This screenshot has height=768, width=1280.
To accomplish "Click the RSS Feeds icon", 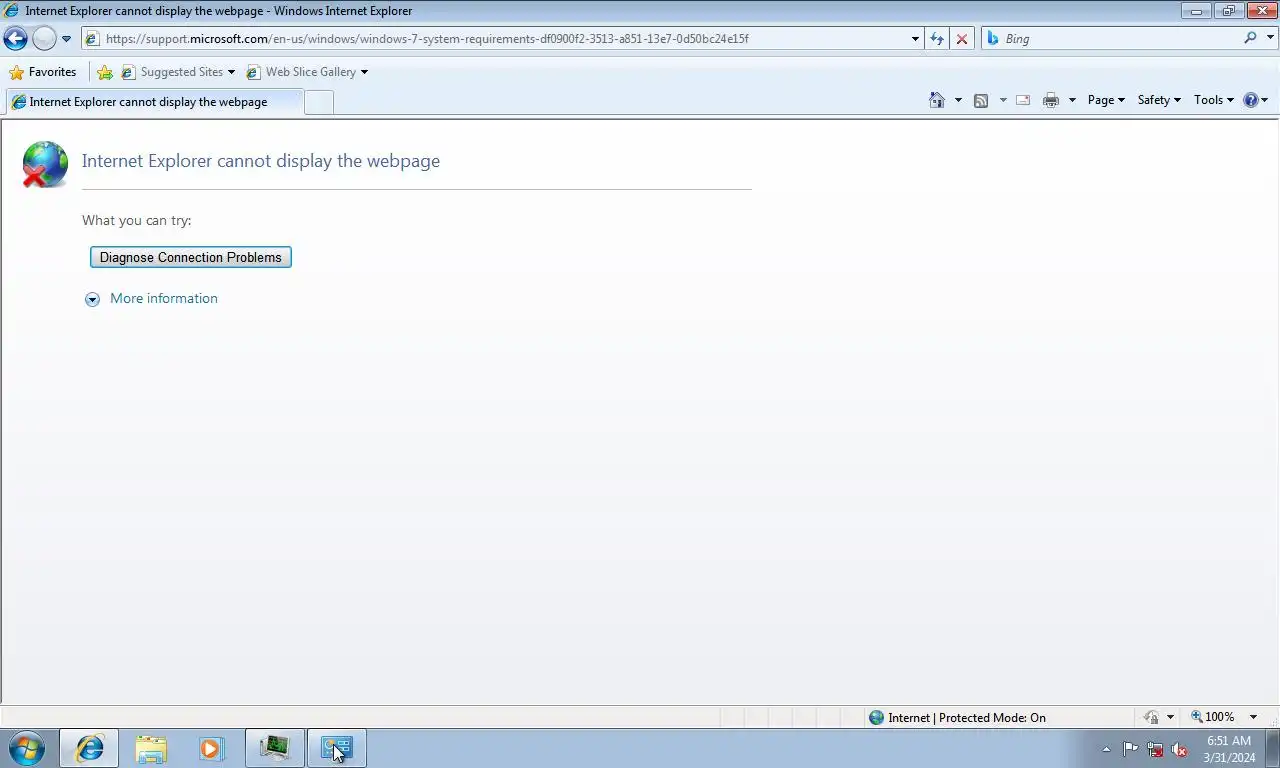I will click(981, 100).
